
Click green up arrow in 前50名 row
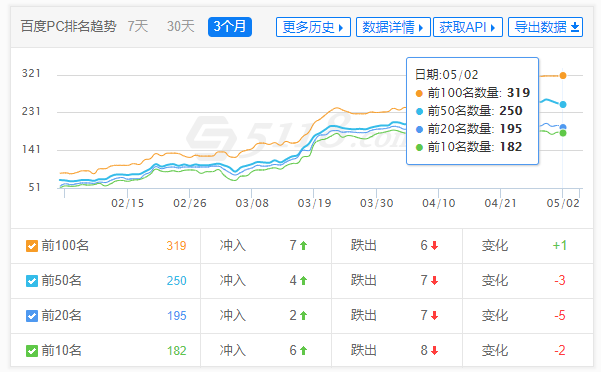click(304, 281)
